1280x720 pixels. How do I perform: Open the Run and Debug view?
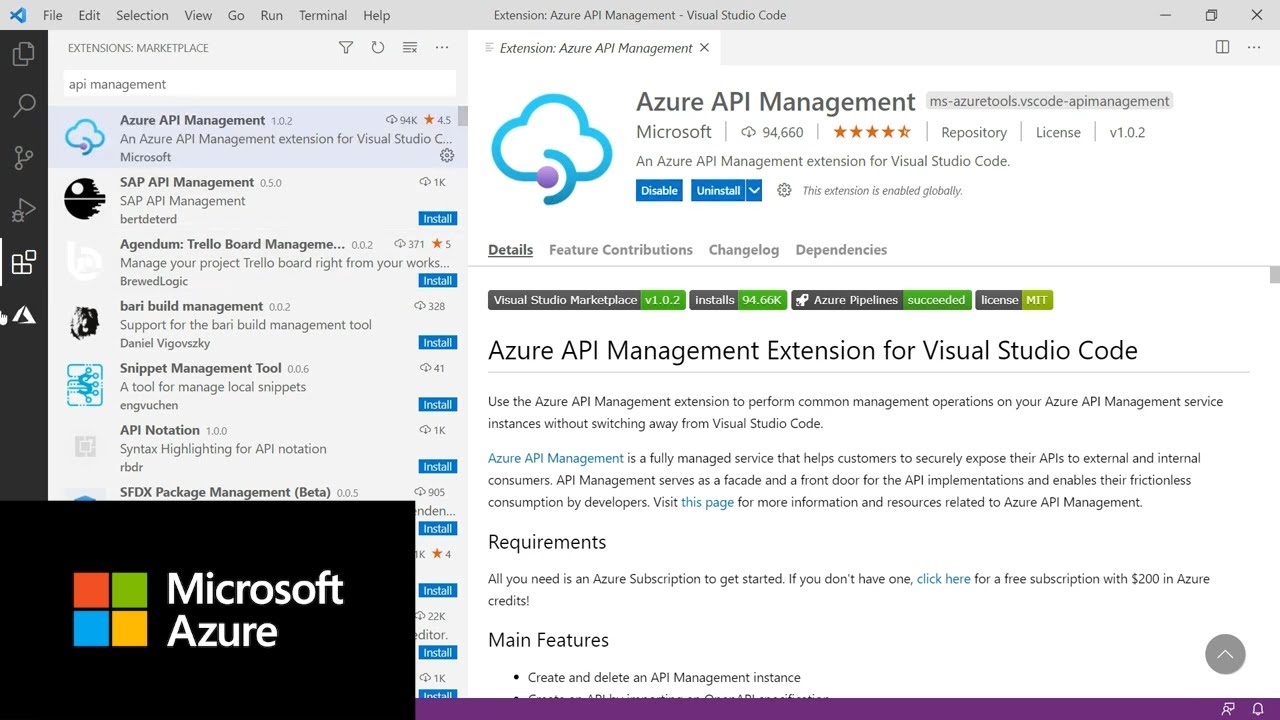23,210
